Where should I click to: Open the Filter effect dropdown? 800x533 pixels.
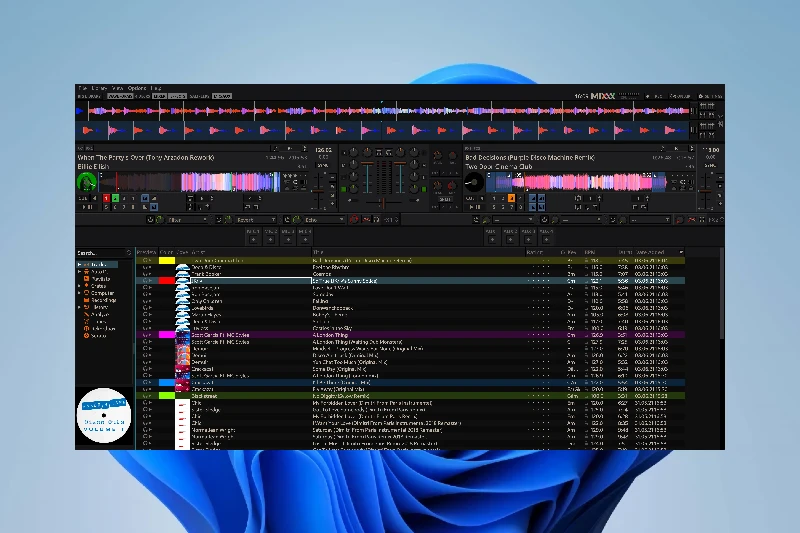tap(187, 220)
